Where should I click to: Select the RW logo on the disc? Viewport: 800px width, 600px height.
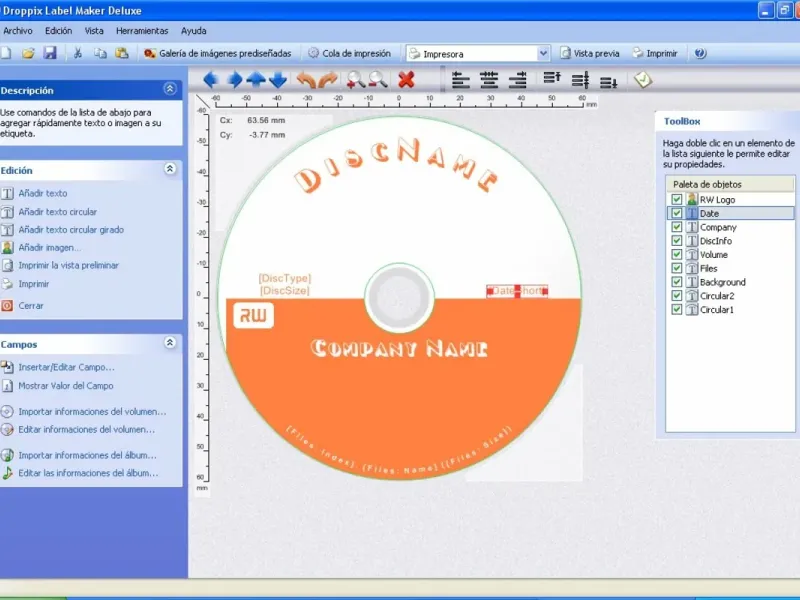[254, 315]
